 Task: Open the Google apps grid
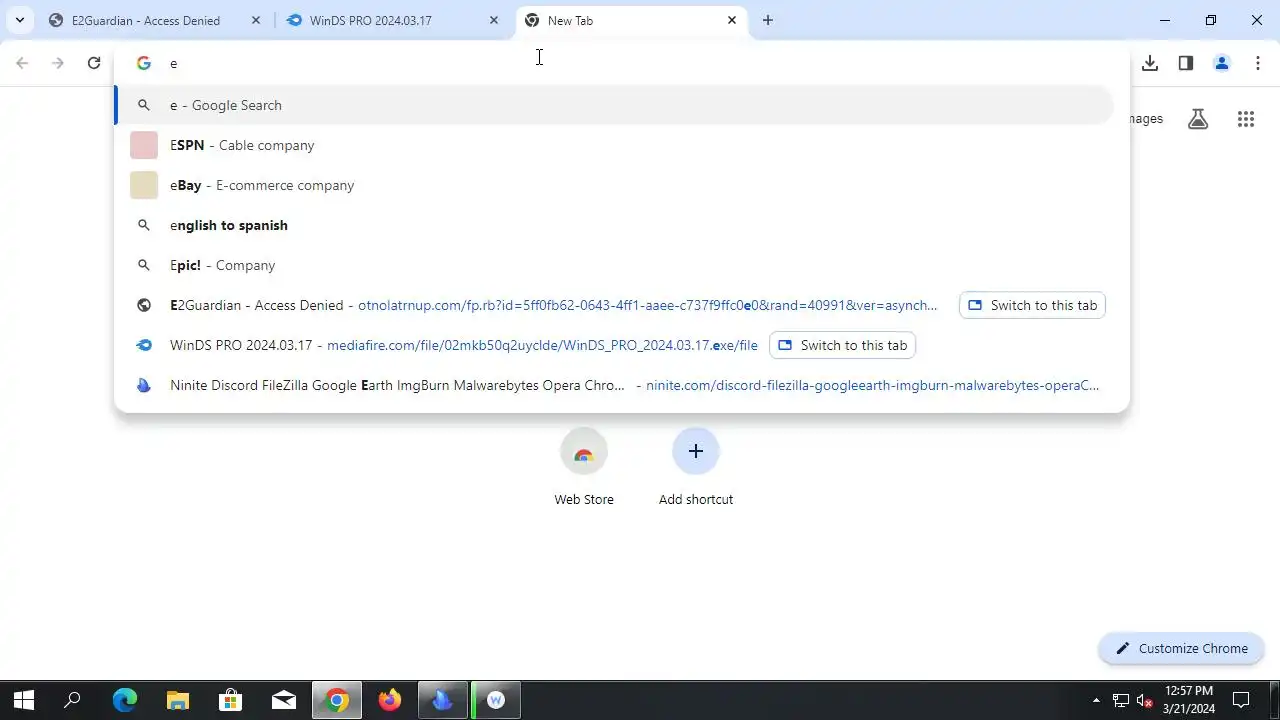point(1246,119)
